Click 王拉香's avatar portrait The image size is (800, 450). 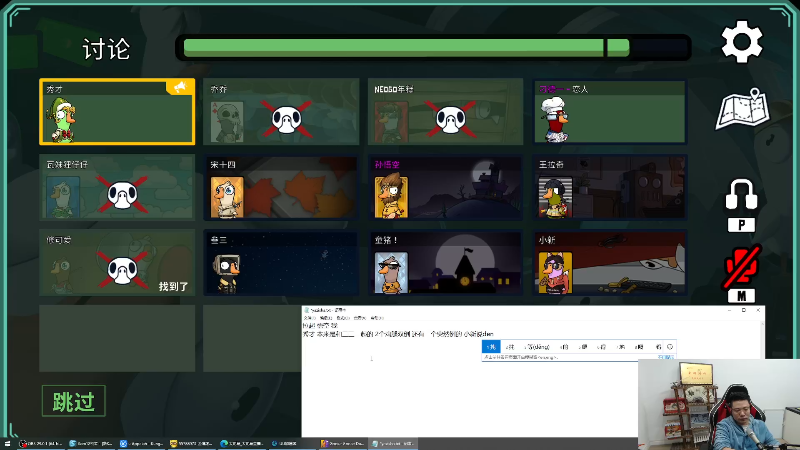coord(556,197)
